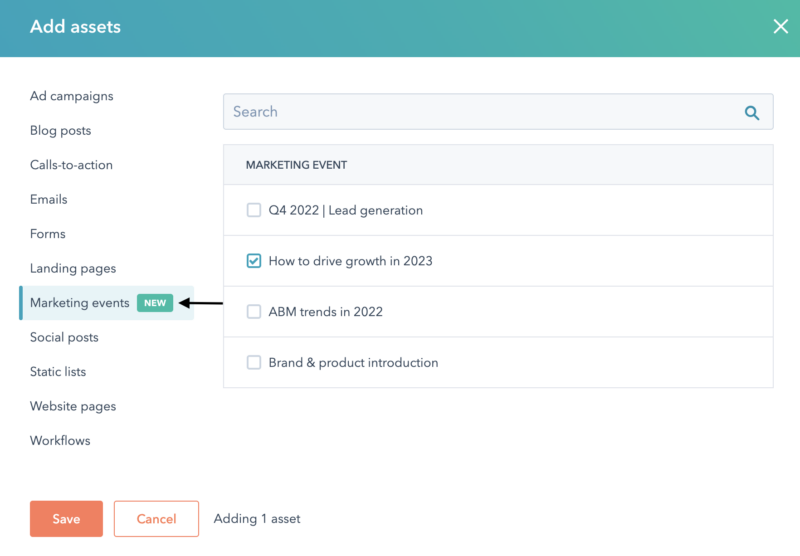Select Calls-to-action in the sidebar
This screenshot has height=556, width=800.
(71, 165)
